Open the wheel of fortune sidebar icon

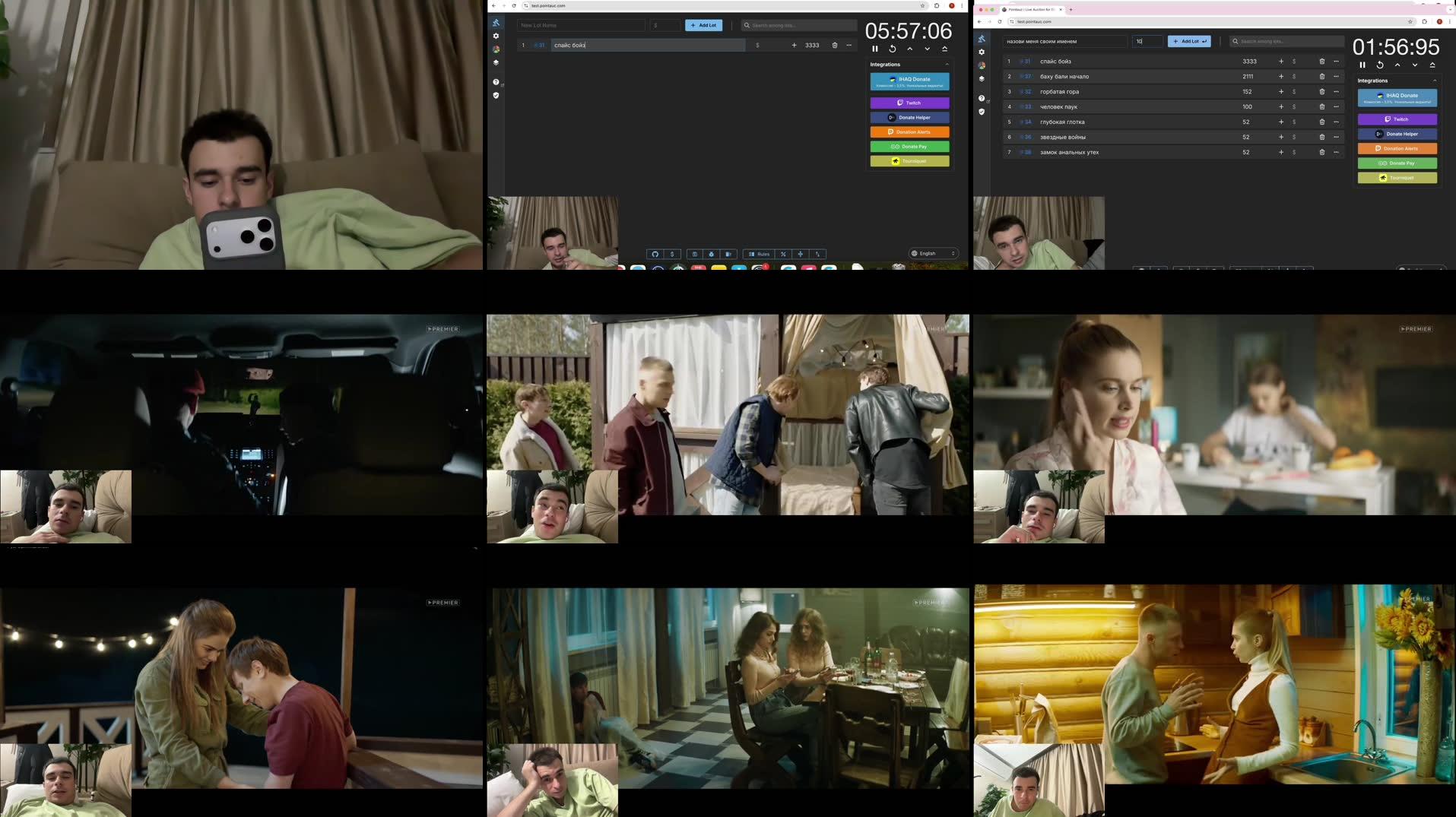(496, 49)
